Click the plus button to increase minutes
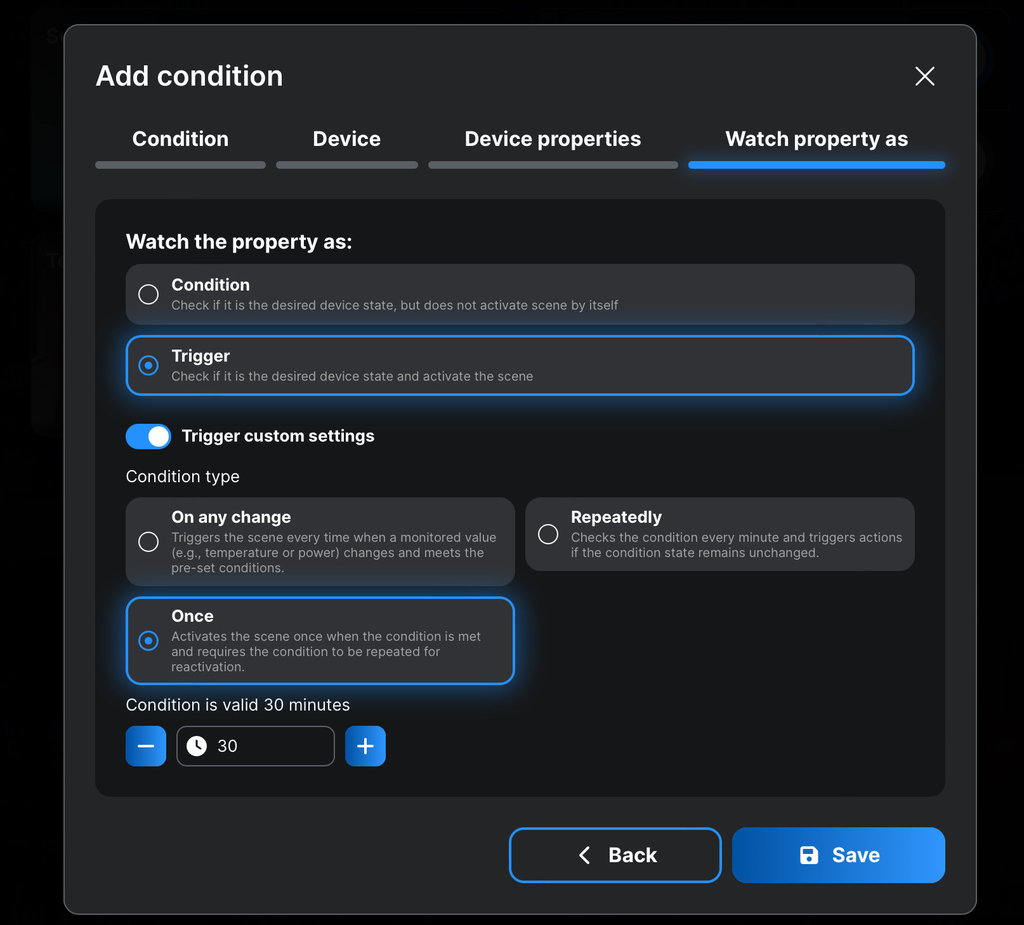 point(365,746)
